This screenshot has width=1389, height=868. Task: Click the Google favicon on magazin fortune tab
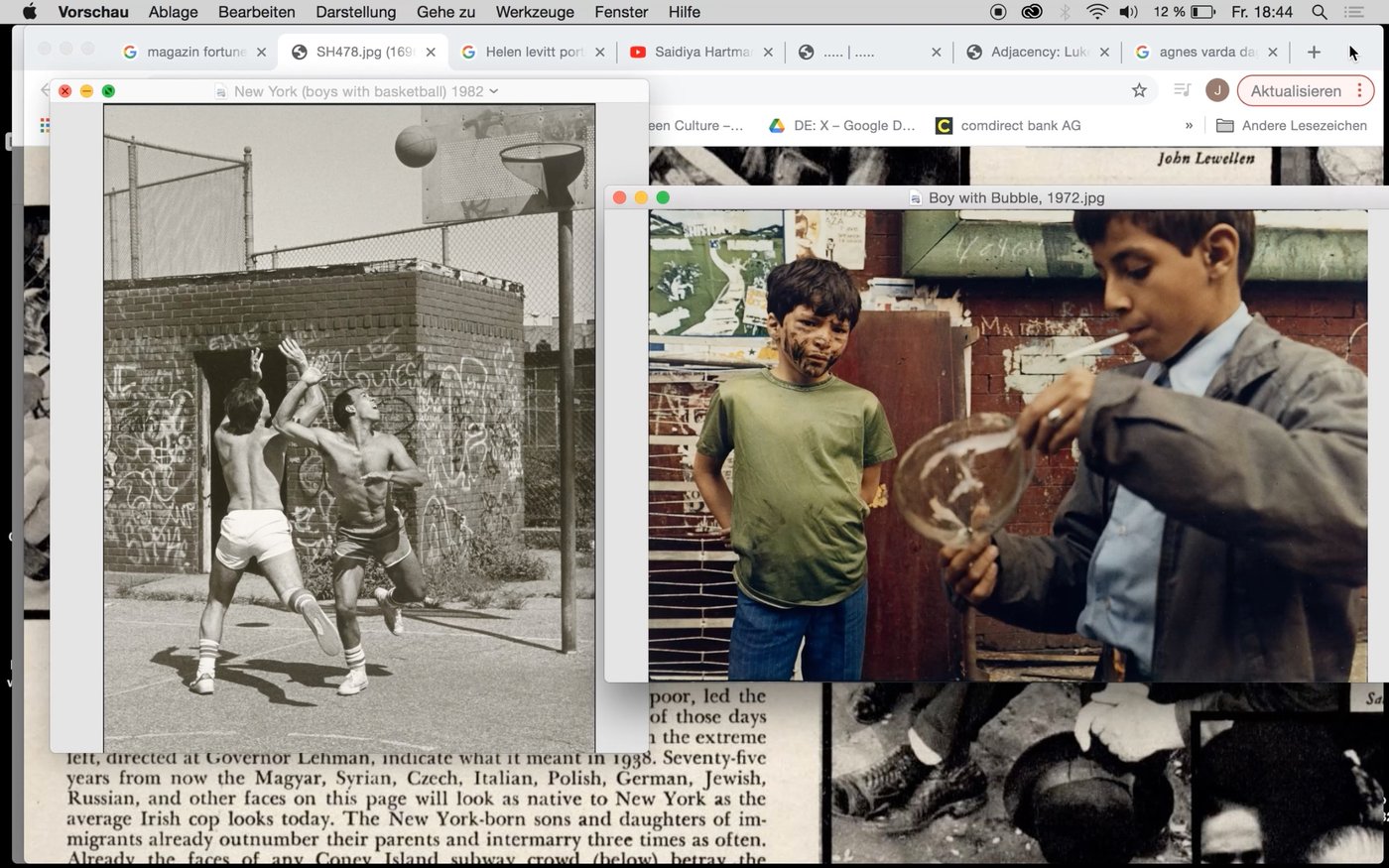(x=130, y=52)
